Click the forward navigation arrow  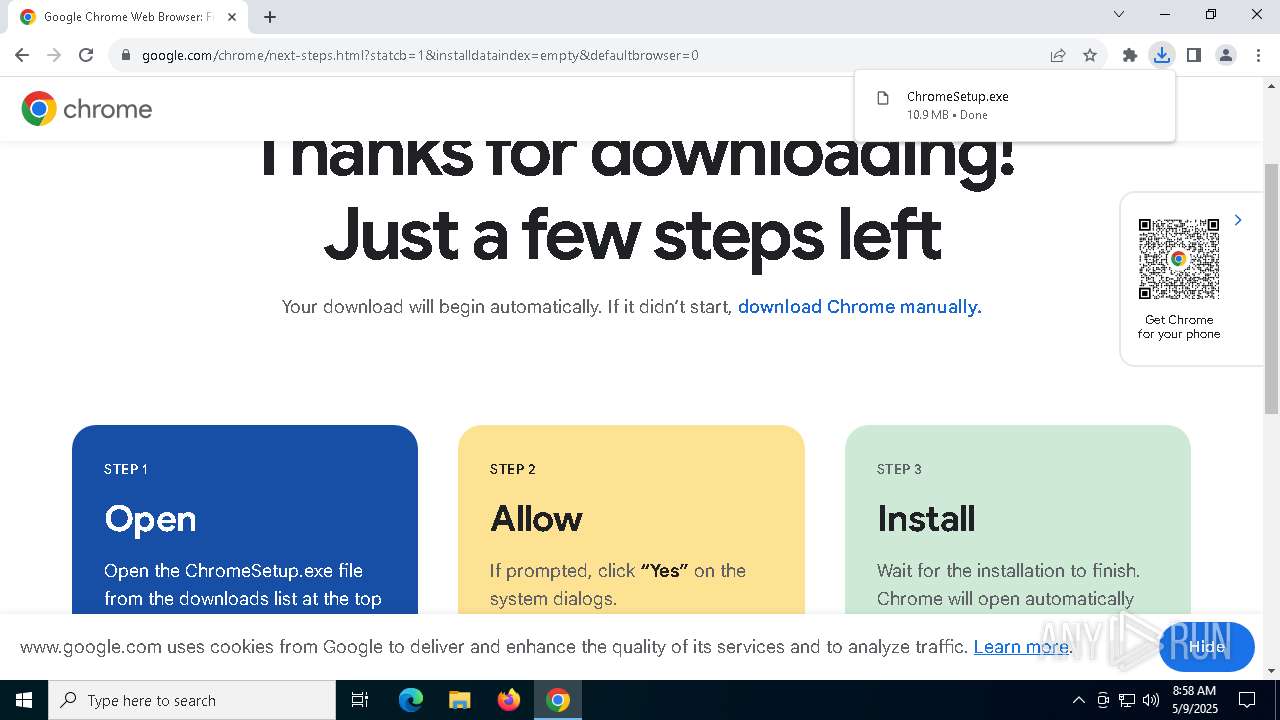tap(54, 55)
